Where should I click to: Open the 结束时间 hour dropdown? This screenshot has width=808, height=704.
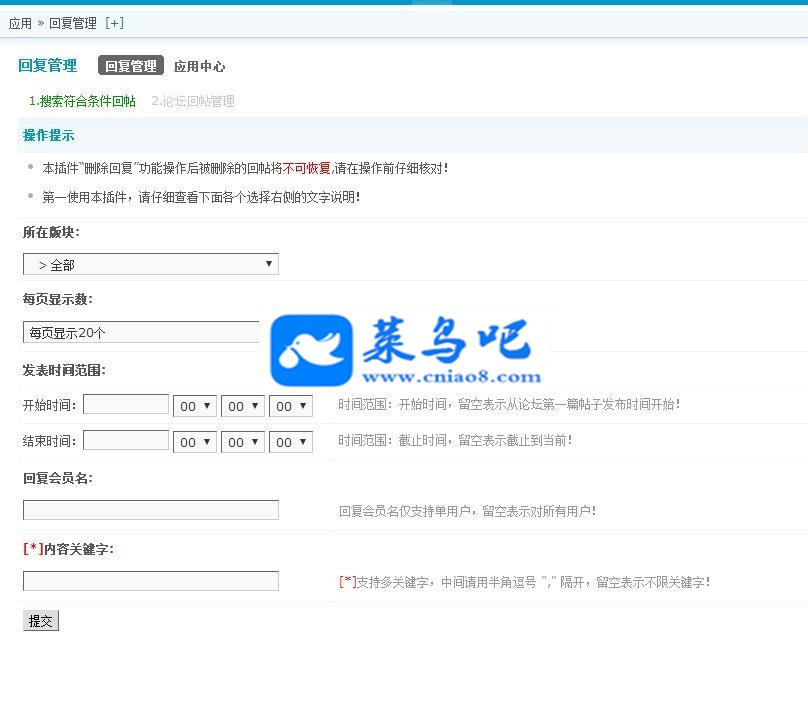click(195, 442)
